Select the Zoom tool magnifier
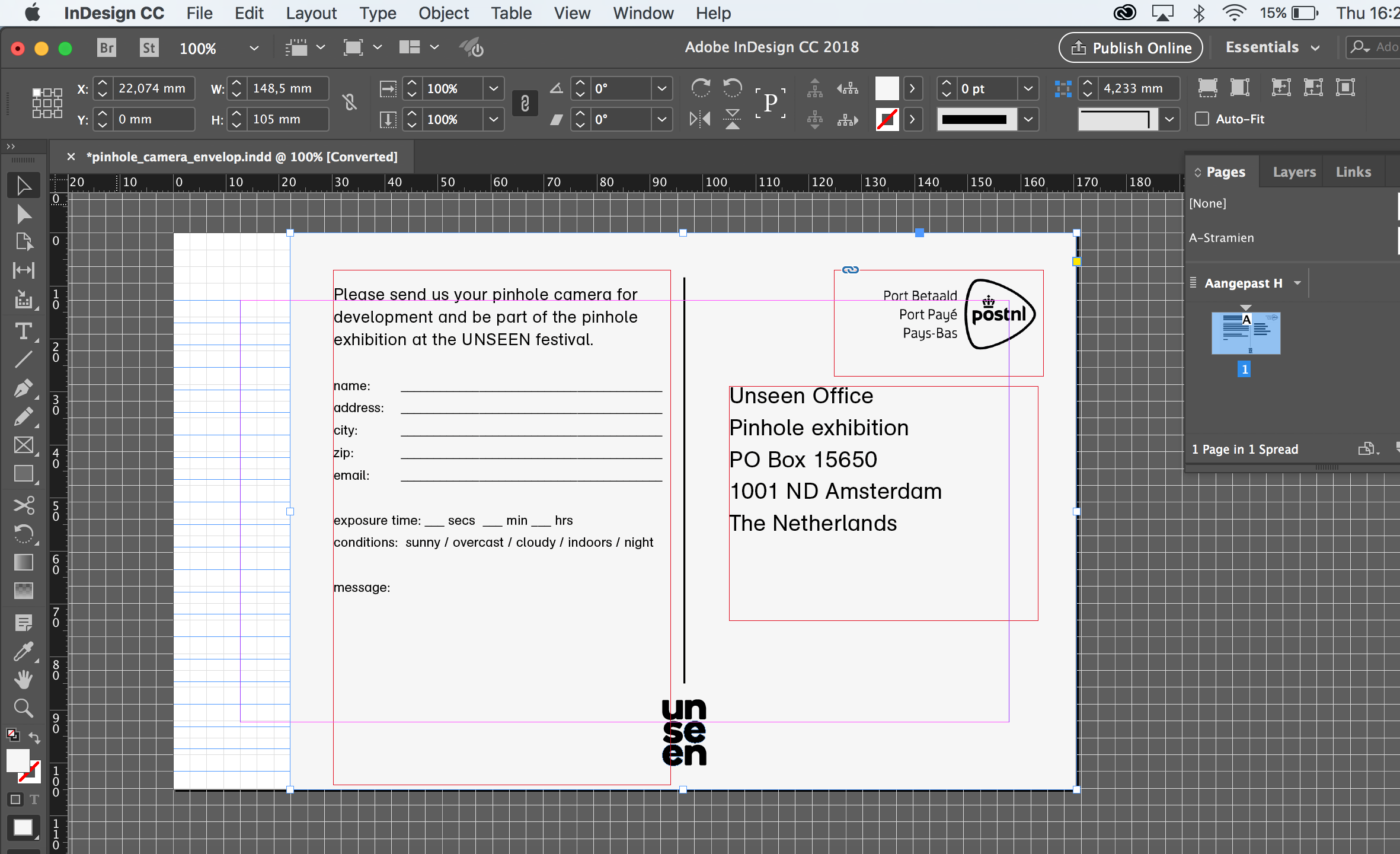 tap(23, 708)
